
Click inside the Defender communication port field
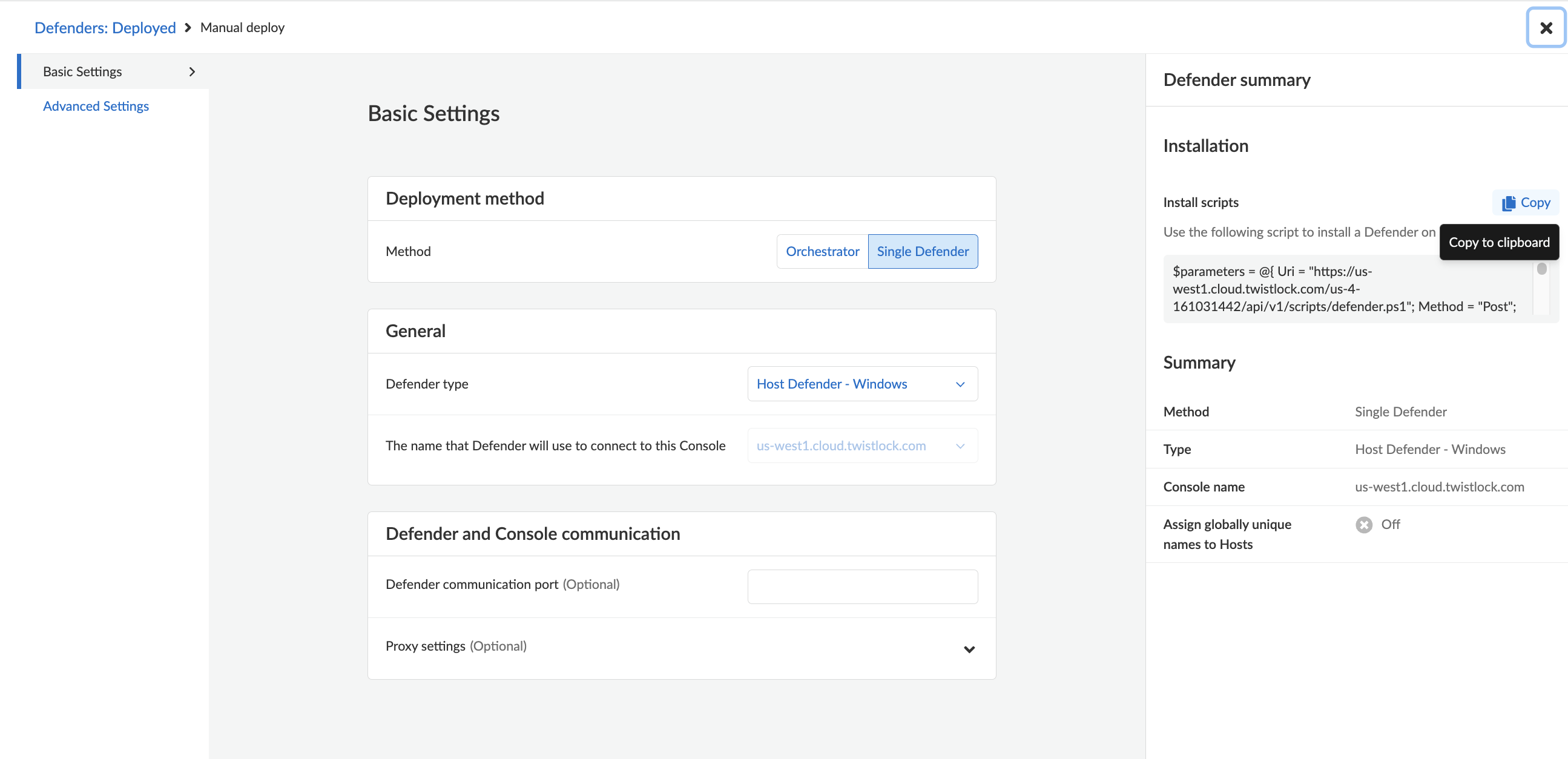(x=862, y=586)
